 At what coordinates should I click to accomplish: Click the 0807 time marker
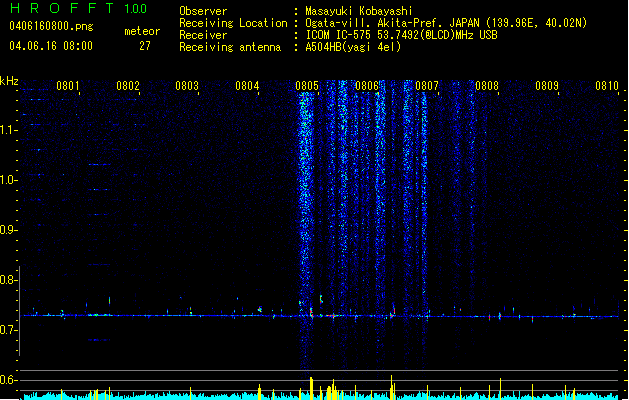(427, 86)
